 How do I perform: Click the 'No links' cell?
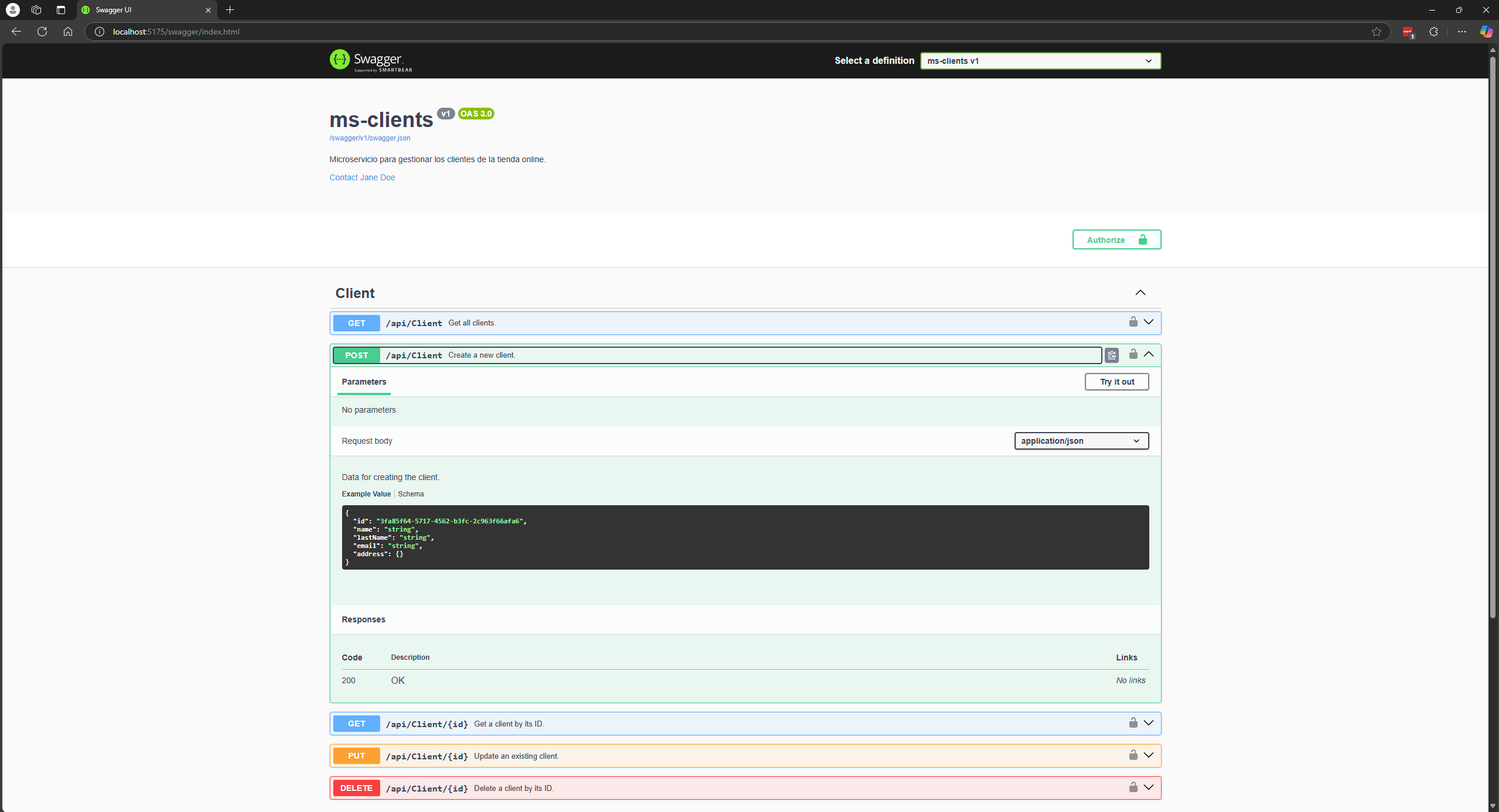(x=1131, y=680)
